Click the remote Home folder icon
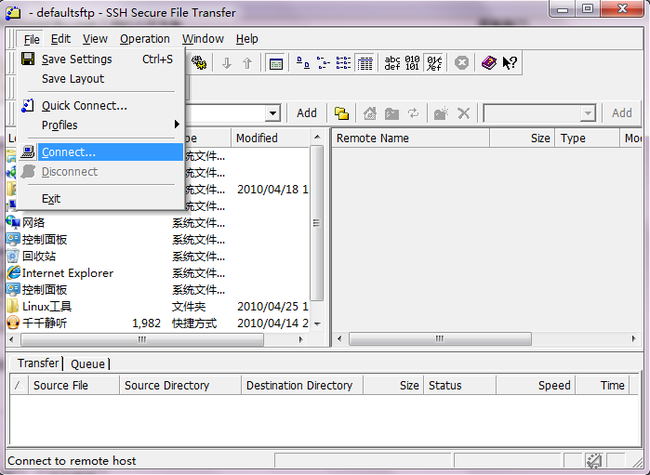This screenshot has height=475, width=650. [370, 113]
